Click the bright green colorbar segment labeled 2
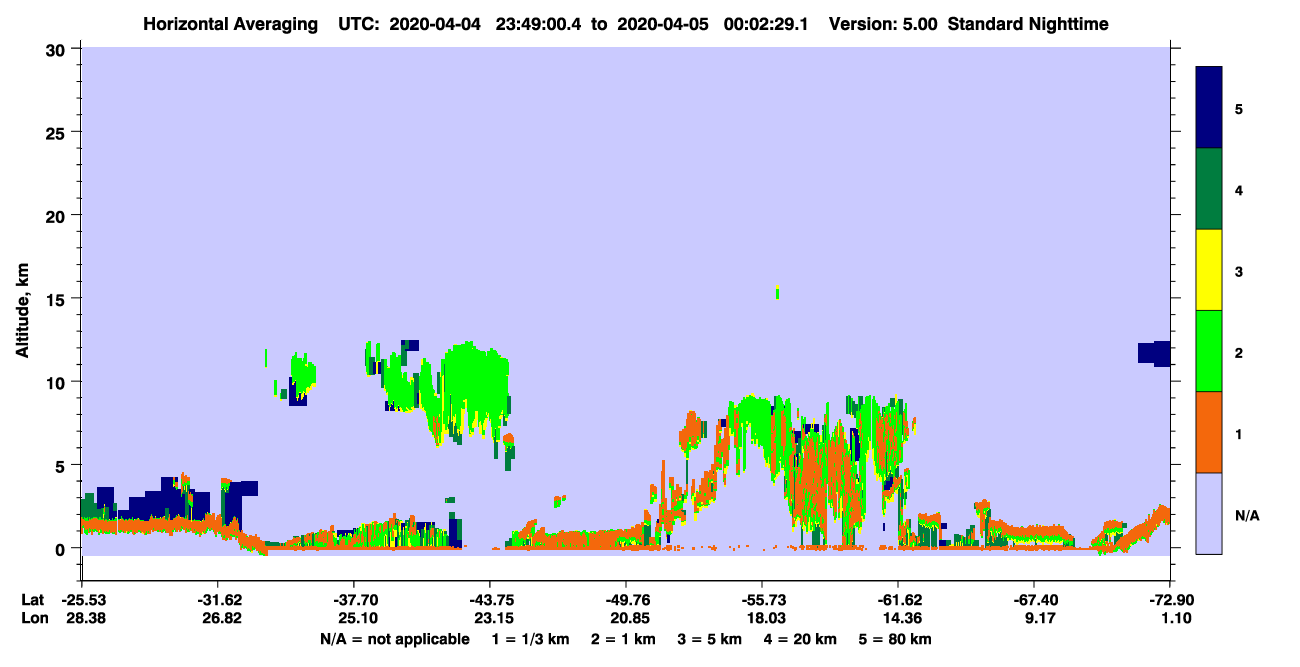Viewport: 1300px width, 667px height. pyautogui.click(x=1209, y=351)
